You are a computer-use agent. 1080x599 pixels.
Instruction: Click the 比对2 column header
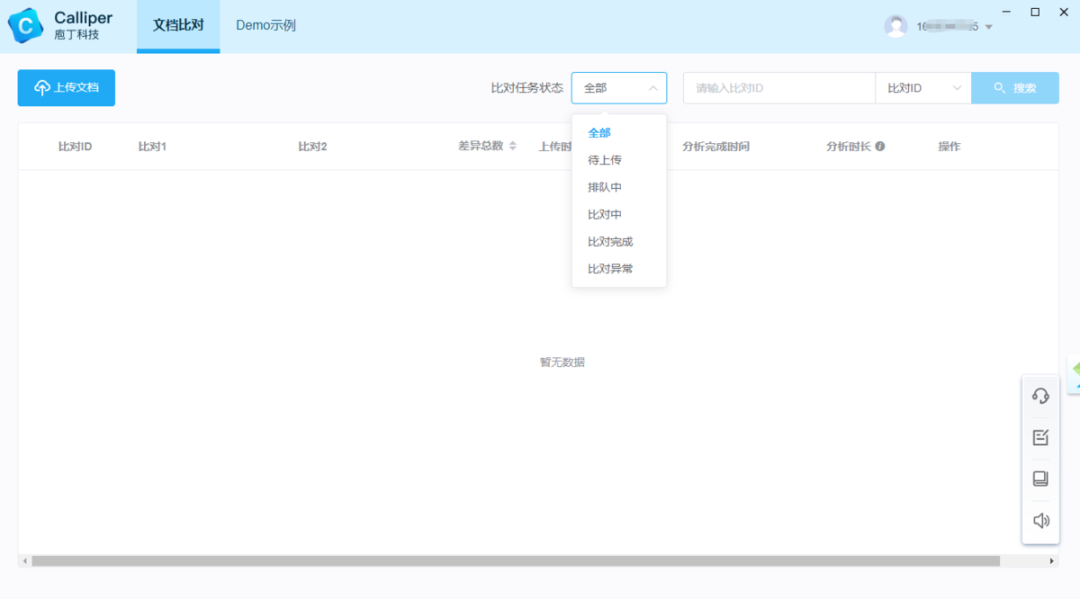(x=313, y=146)
